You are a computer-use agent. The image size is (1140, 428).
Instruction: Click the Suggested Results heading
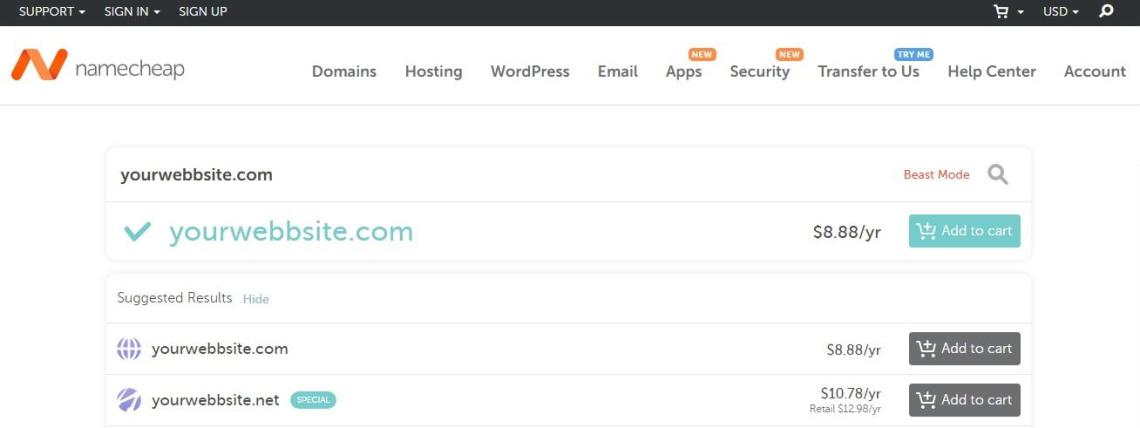(174, 298)
